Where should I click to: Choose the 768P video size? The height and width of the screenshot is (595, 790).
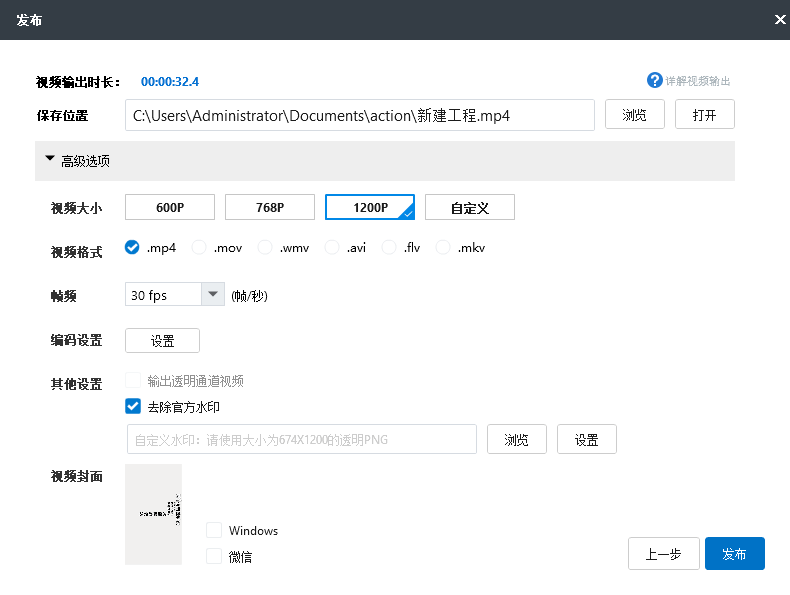[x=270, y=207]
